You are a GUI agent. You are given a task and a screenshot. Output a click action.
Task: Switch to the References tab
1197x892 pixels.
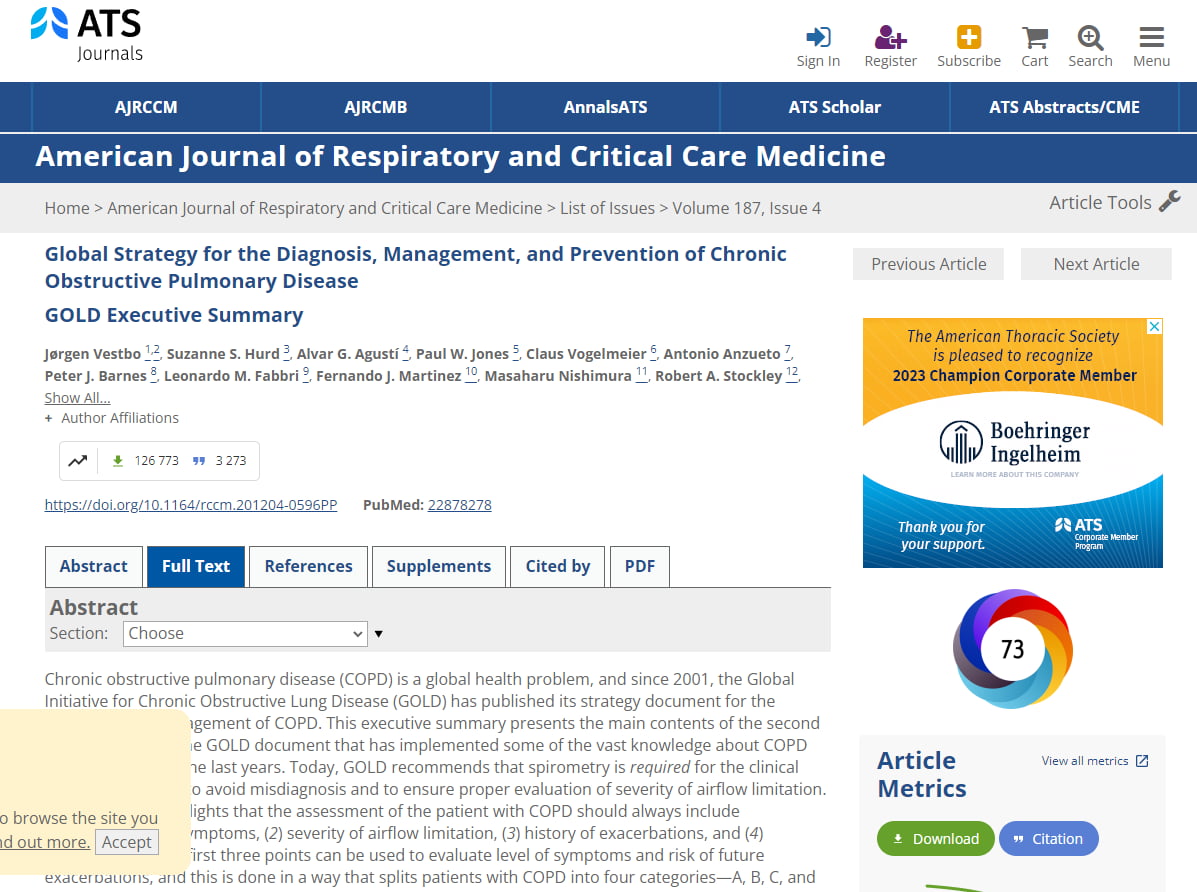(308, 566)
